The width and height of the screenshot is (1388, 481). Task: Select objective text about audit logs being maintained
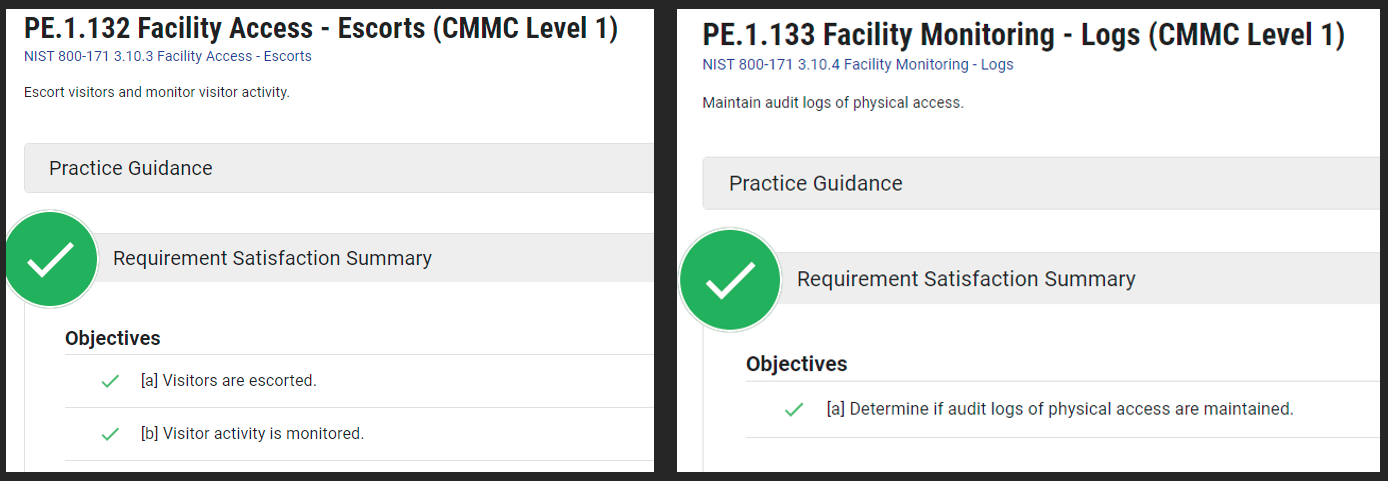tap(1060, 409)
